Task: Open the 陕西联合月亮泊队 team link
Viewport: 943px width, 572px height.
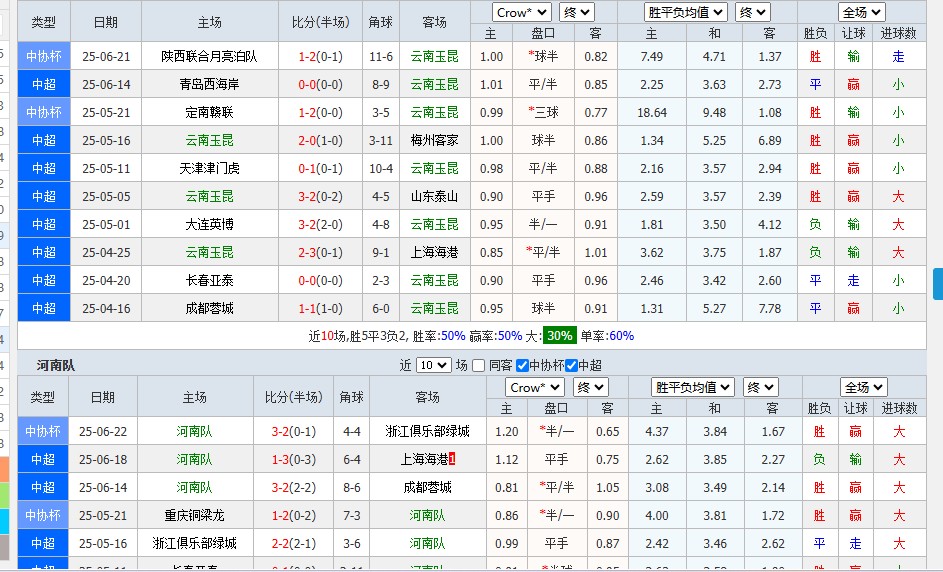Action: [209, 56]
